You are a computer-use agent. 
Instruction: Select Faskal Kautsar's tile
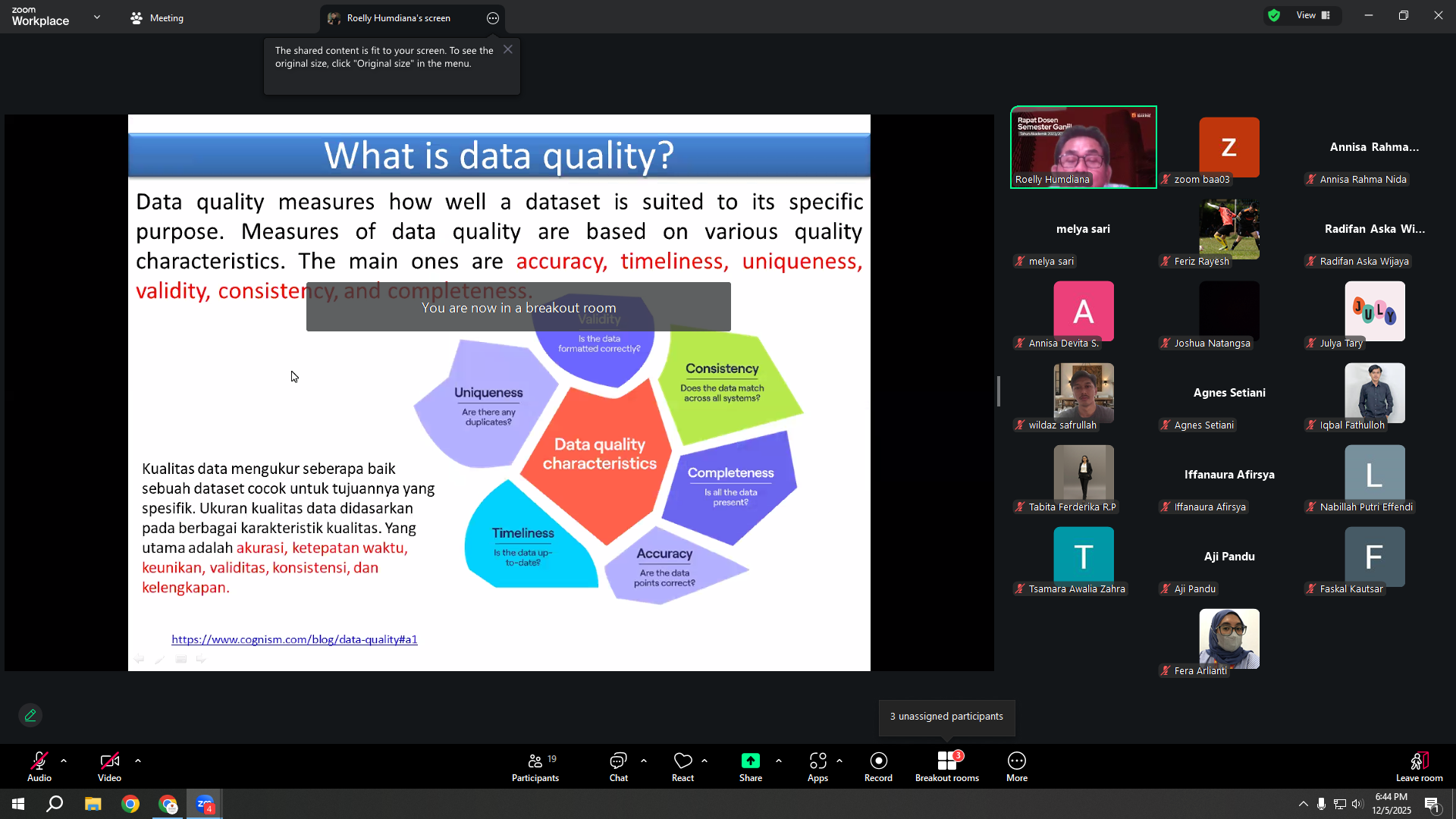tap(1374, 557)
